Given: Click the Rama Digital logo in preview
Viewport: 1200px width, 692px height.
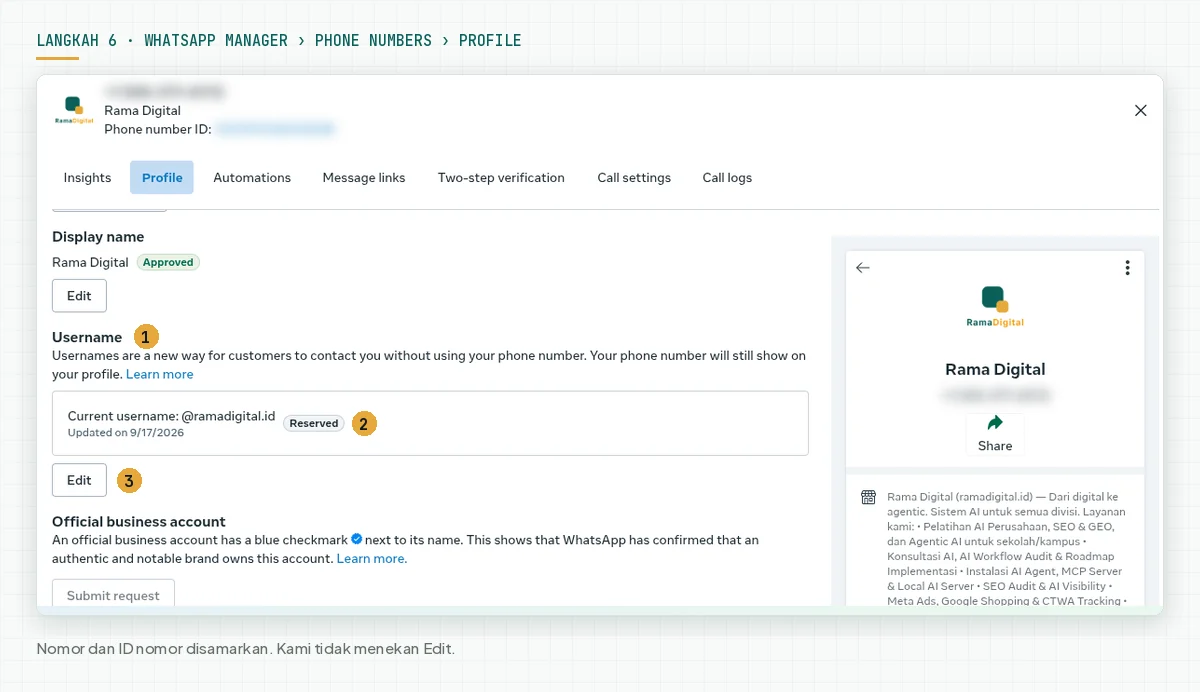Looking at the screenshot, I should coord(995,307).
